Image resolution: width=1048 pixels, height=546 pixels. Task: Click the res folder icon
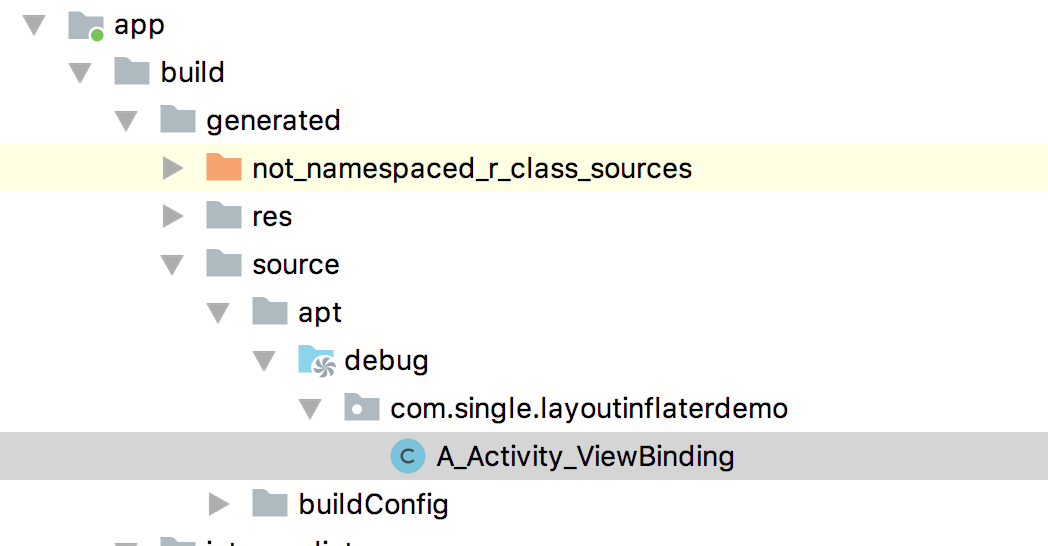(x=224, y=216)
